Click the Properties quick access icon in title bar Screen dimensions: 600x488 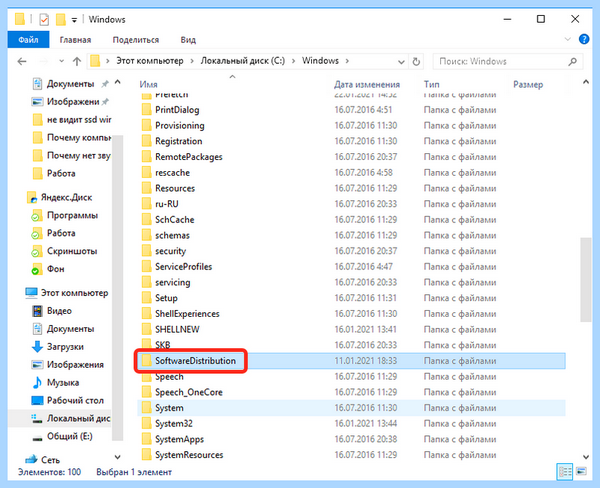point(44,19)
